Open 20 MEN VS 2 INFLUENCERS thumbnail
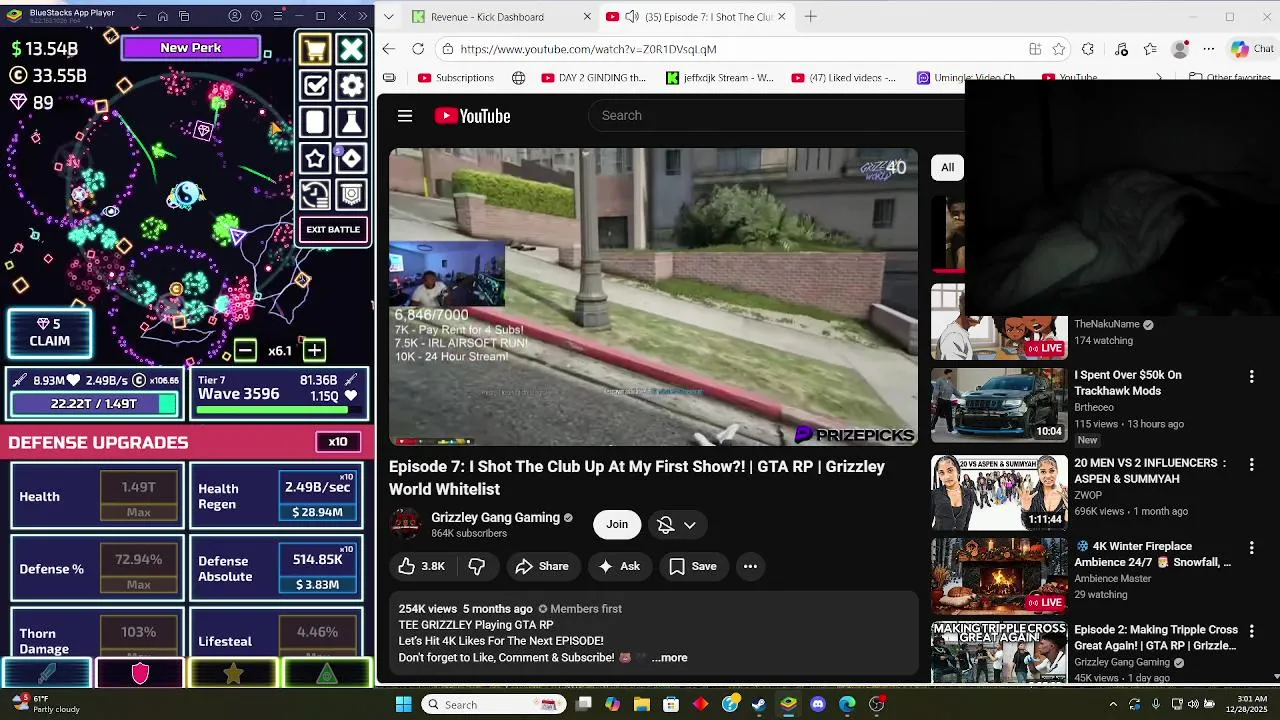The image size is (1280, 720). 999,492
